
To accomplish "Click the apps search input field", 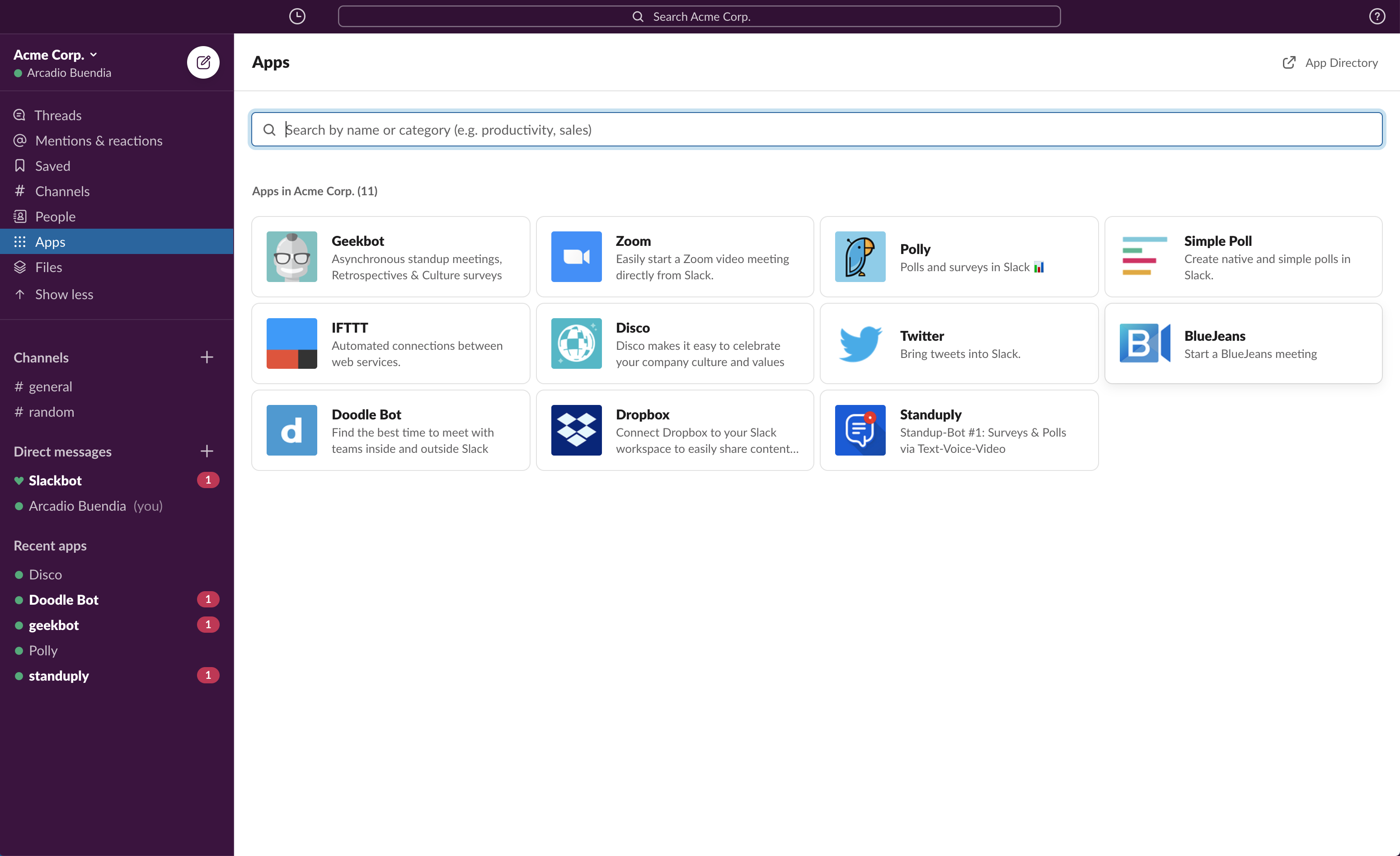I will (x=817, y=128).
